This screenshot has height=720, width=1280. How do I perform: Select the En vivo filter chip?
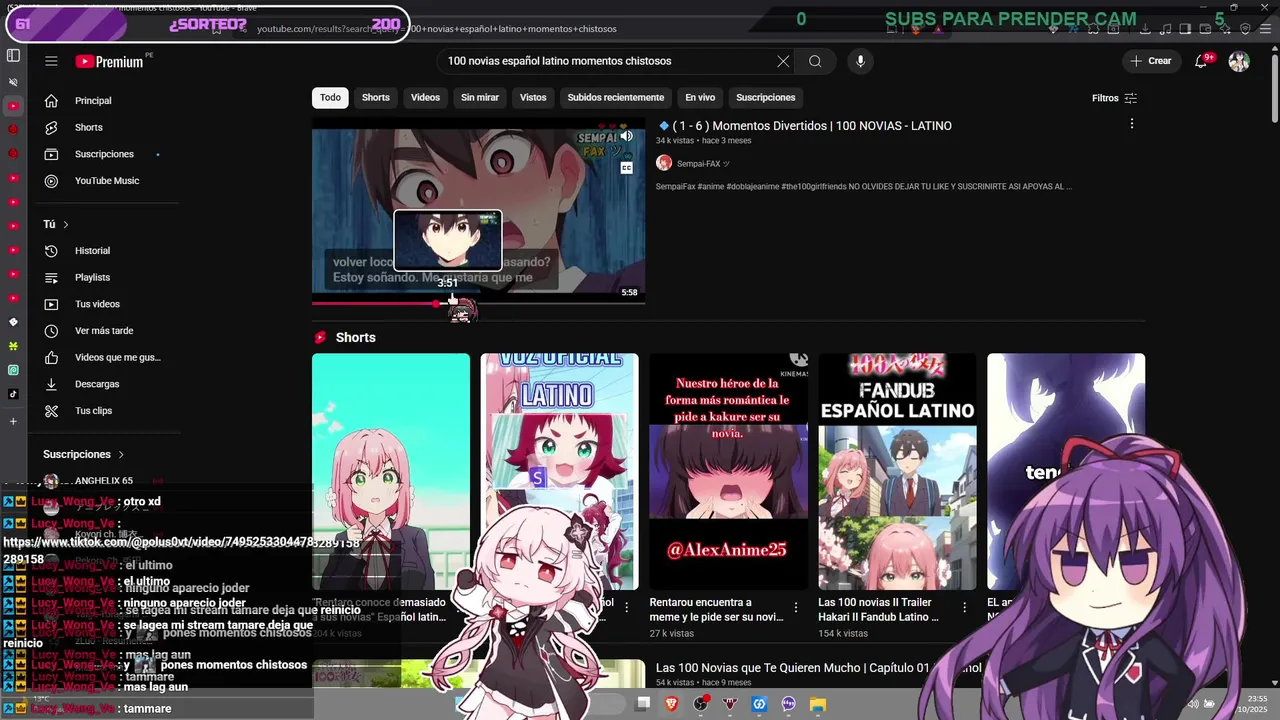(x=700, y=98)
